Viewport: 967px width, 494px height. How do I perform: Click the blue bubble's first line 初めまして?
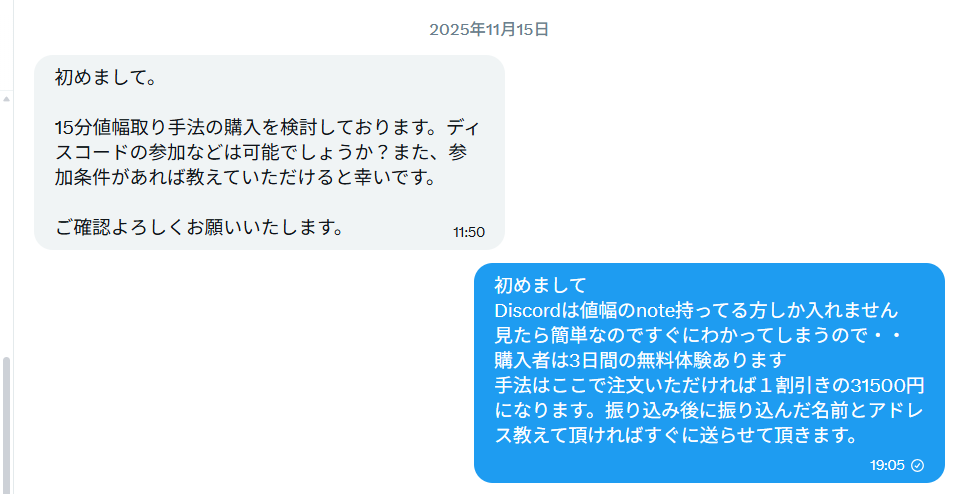(540, 285)
